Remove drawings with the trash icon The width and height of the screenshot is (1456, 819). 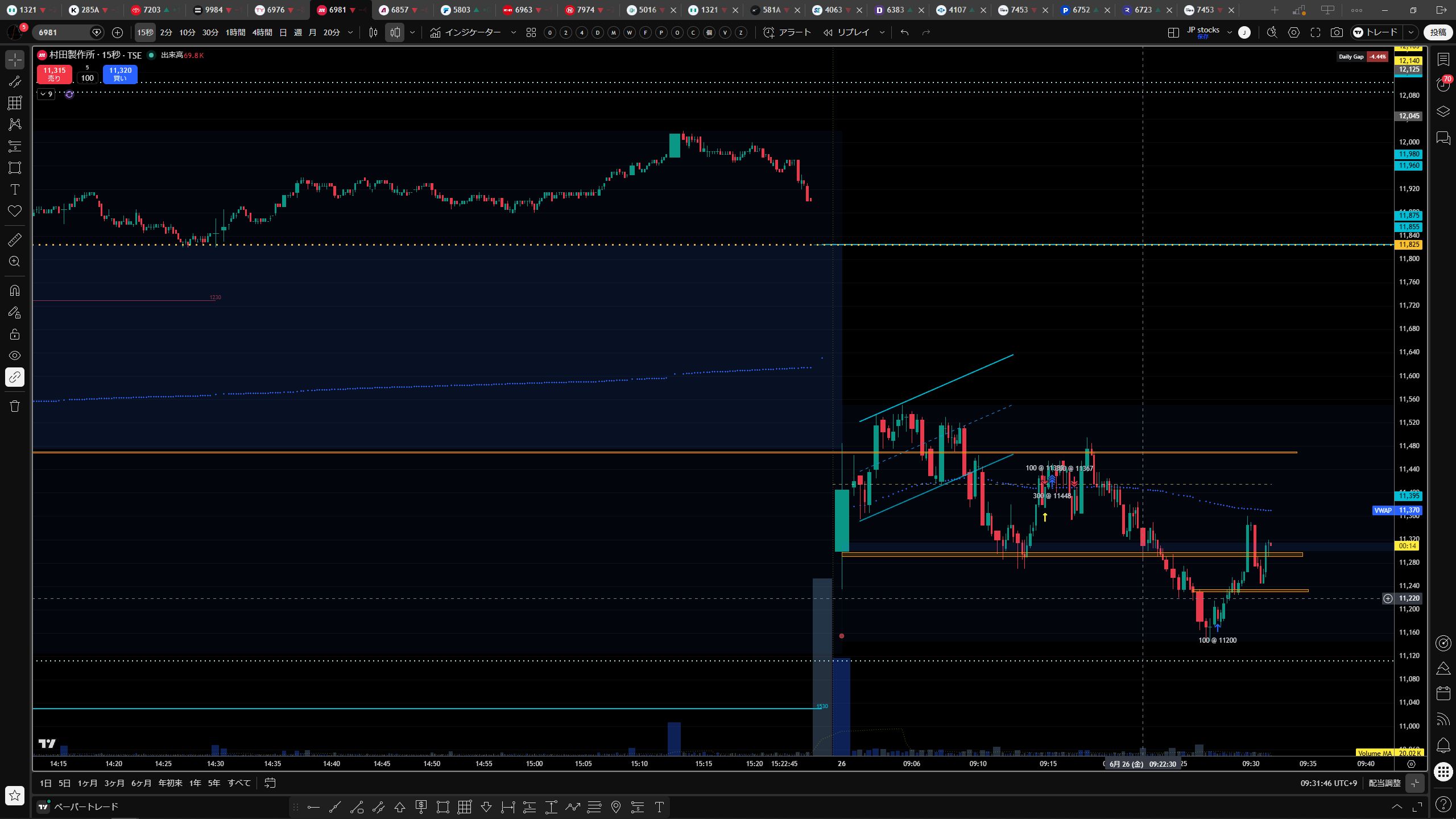[x=15, y=406]
